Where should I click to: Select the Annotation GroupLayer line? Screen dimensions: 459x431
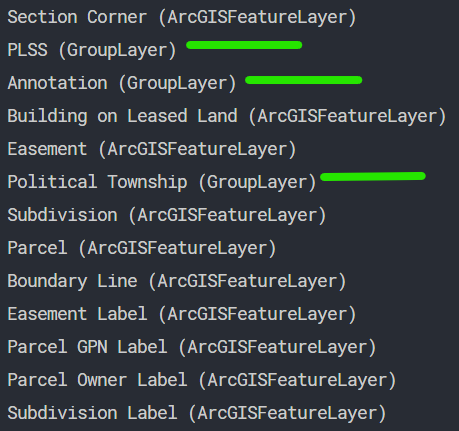click(x=122, y=83)
